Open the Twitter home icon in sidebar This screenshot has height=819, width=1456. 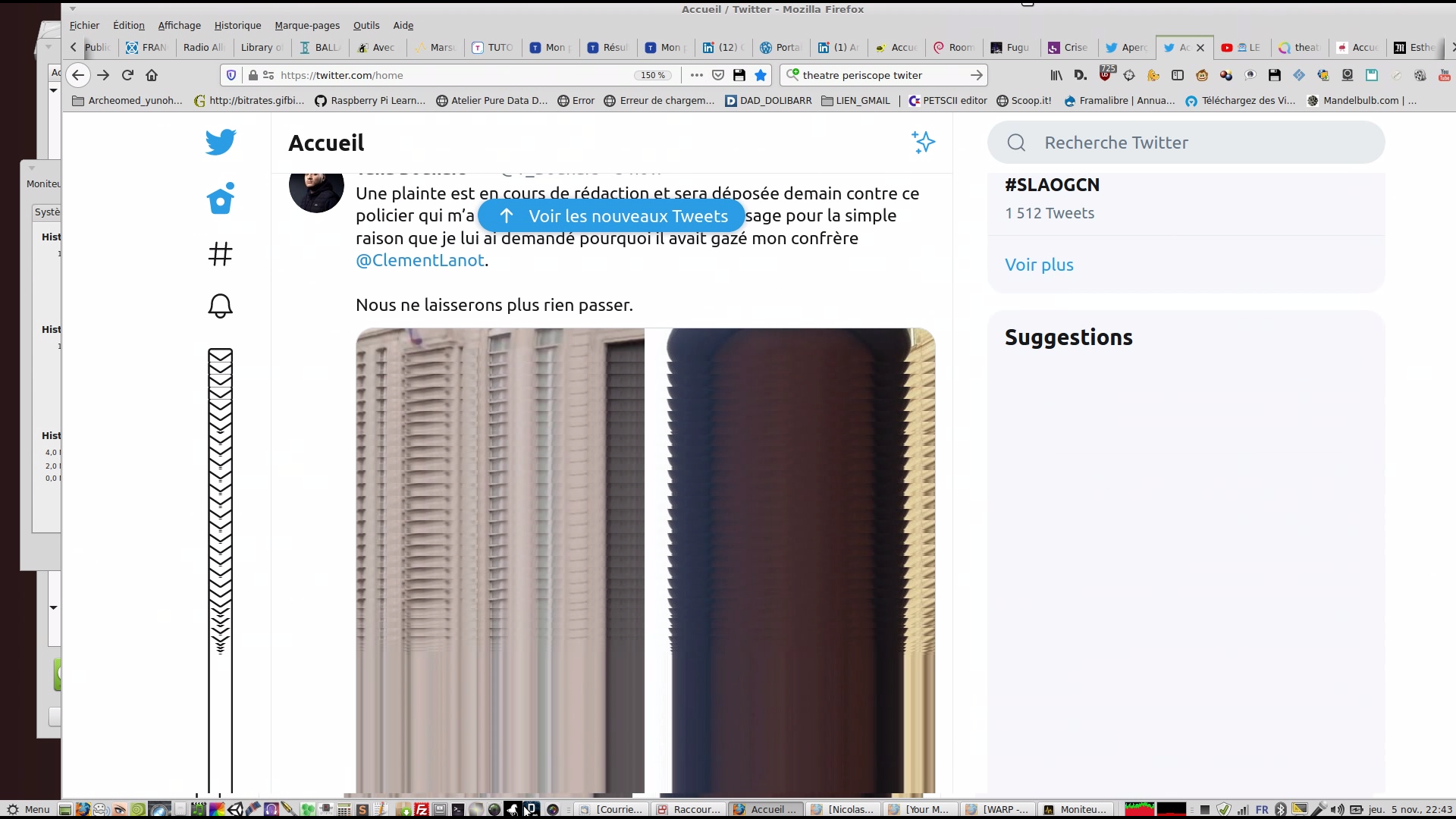tap(221, 199)
